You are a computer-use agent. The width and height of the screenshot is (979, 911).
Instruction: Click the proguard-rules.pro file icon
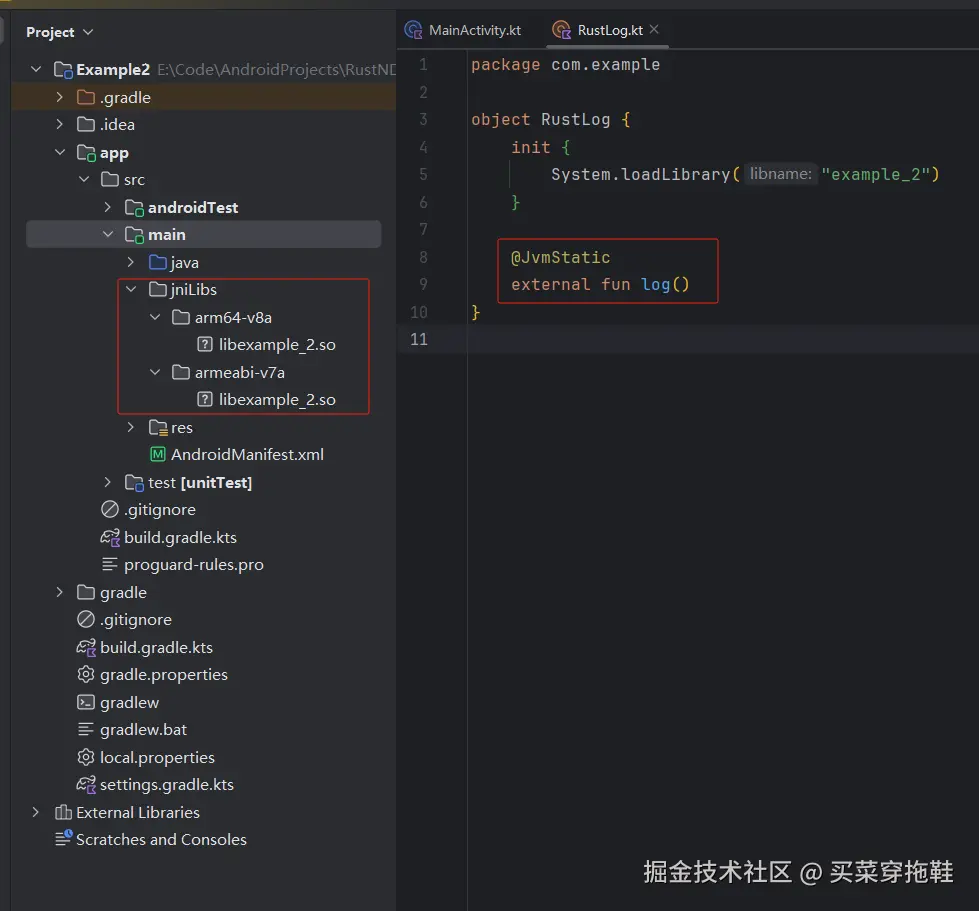coord(110,565)
